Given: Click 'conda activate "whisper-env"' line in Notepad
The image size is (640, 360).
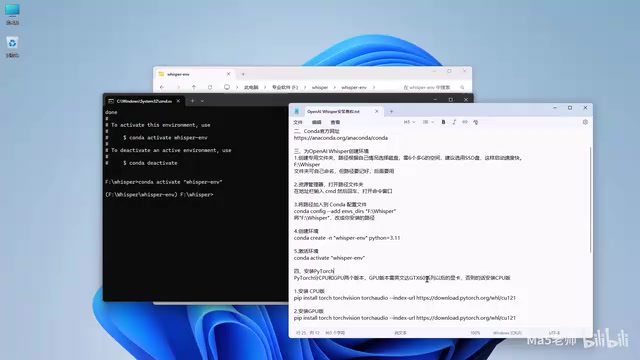Looking at the screenshot, I should coord(329,258).
